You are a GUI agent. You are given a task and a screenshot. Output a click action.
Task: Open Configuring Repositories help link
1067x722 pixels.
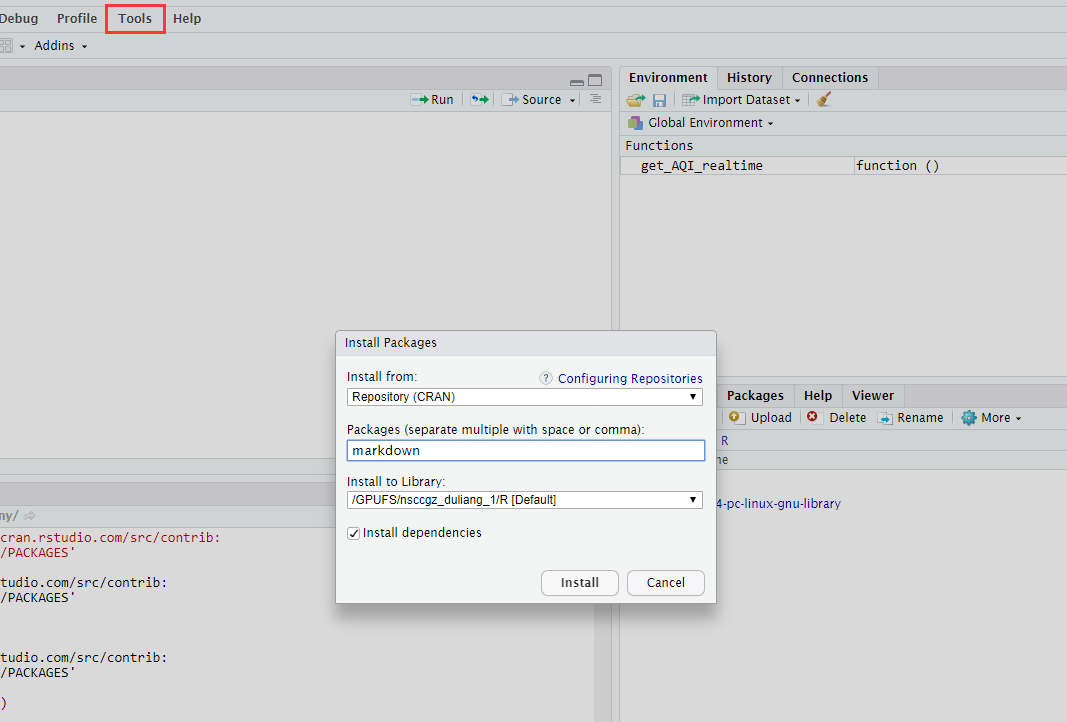(x=630, y=378)
